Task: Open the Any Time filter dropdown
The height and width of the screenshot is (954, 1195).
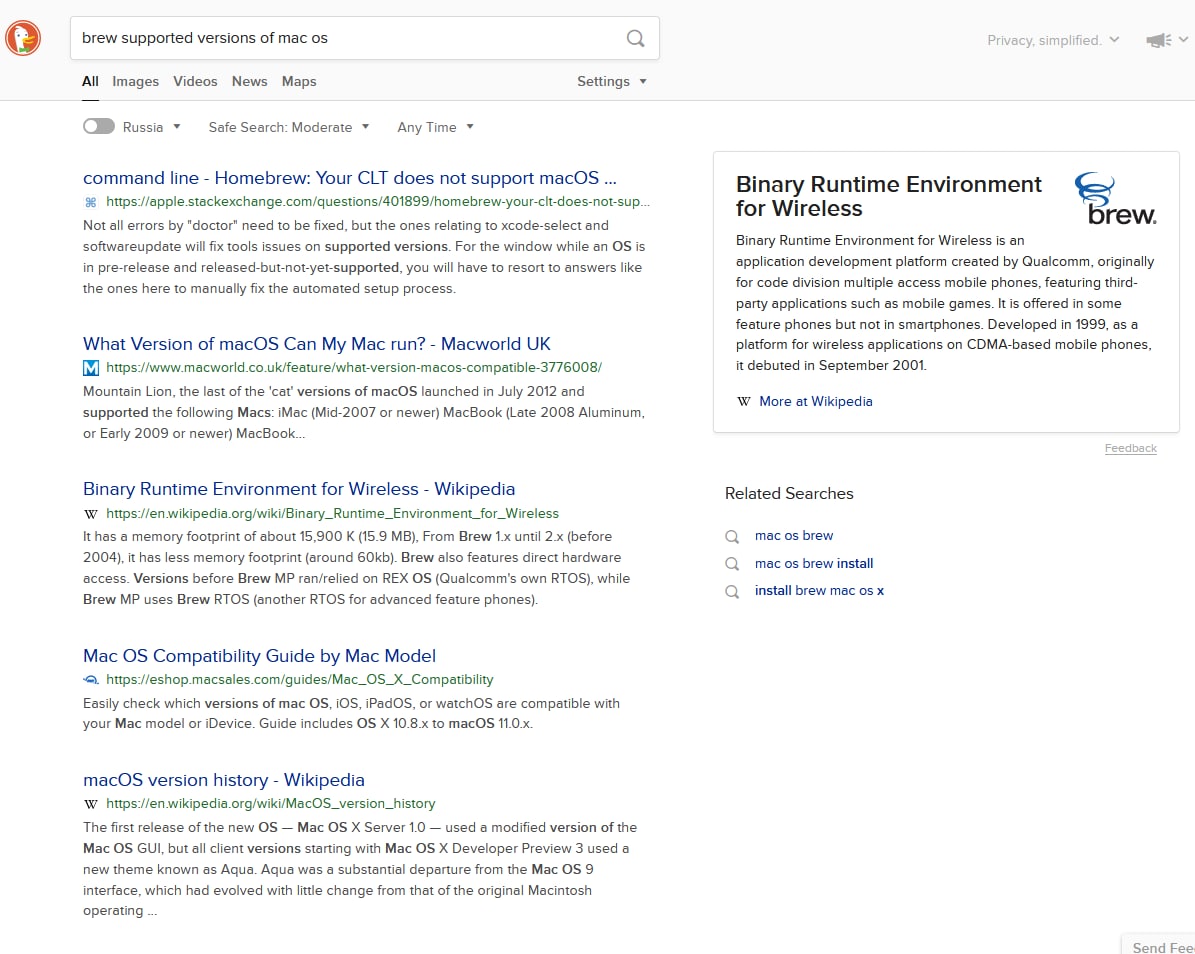Action: click(435, 127)
